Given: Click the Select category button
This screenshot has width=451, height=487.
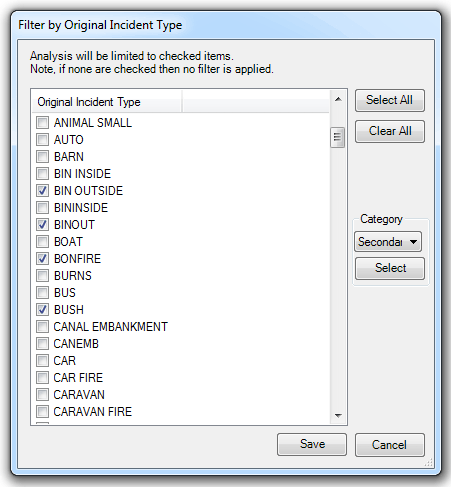Looking at the screenshot, I should 390,268.
